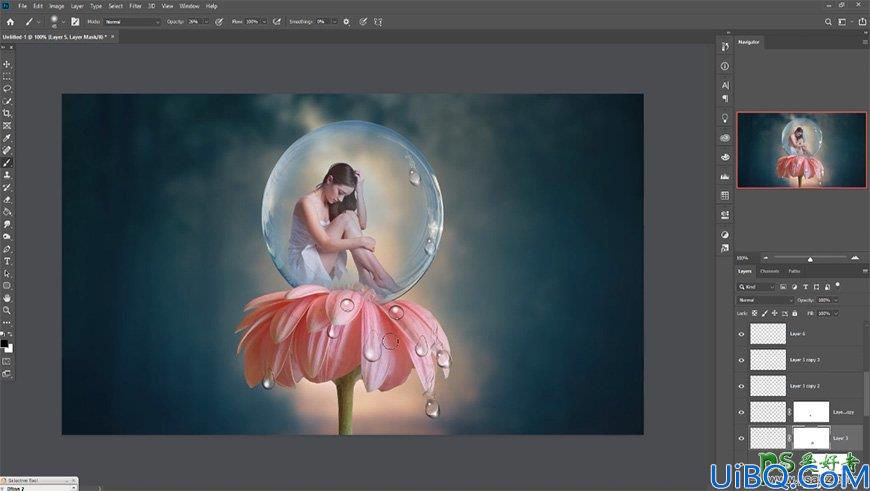This screenshot has height=491, width=870.
Task: Open the brush Mode Normal dropdown
Action: 132,22
